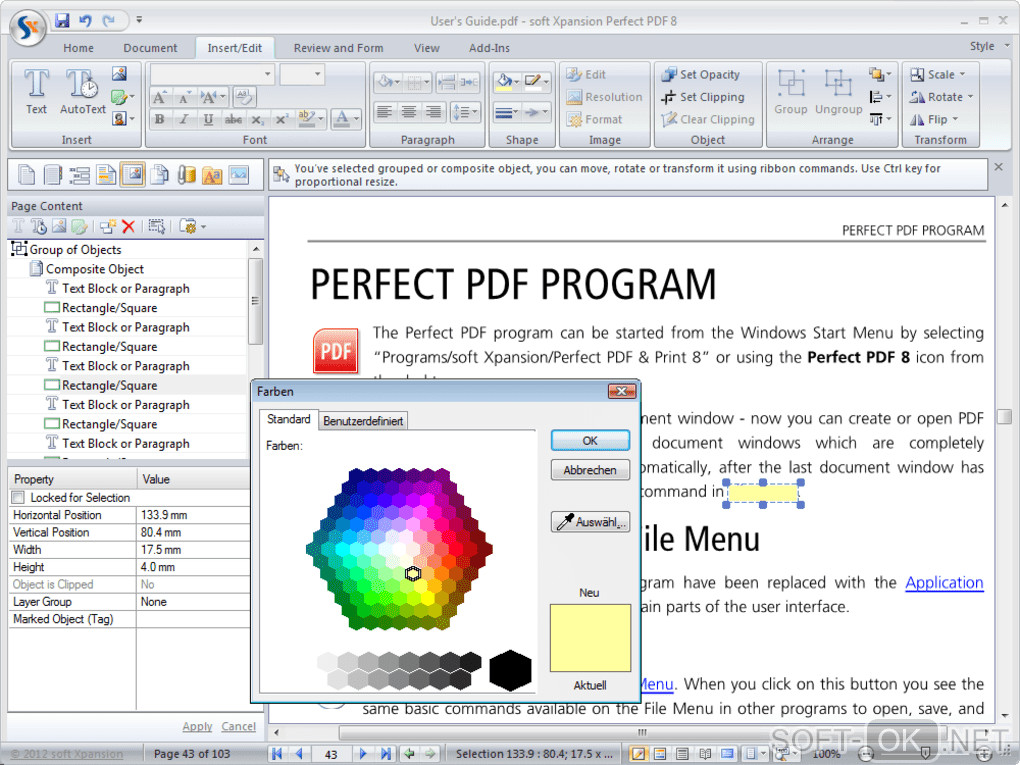The height and width of the screenshot is (765, 1020).
Task: Click the Ungroup objects icon
Action: point(839,92)
